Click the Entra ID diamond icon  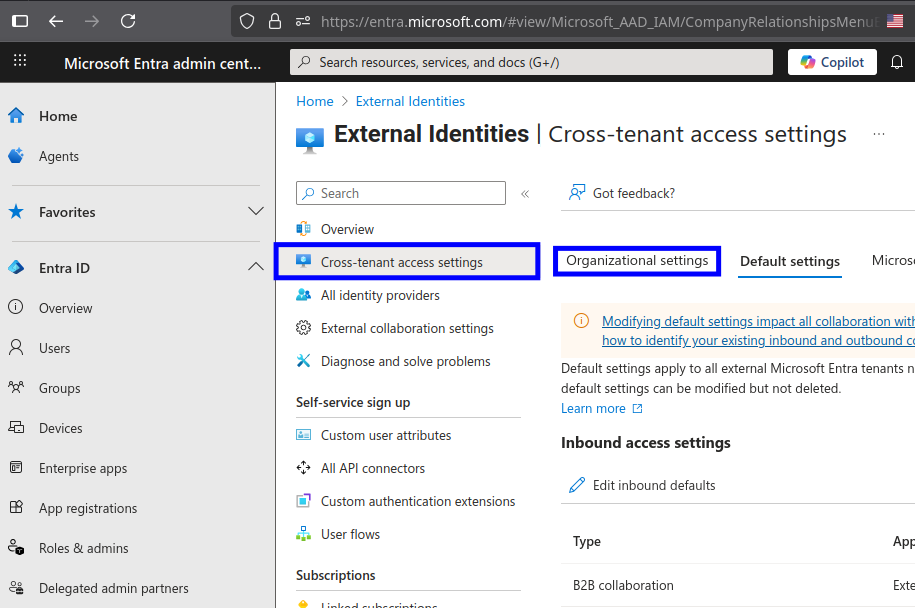[16, 267]
